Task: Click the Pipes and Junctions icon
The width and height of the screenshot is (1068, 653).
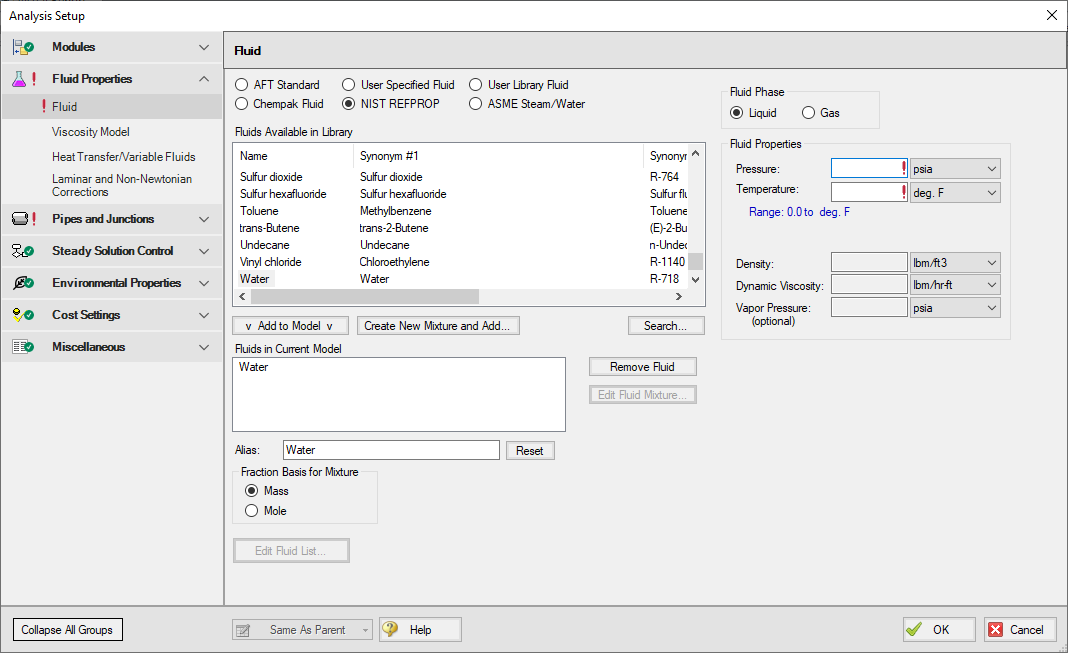Action: click(22, 219)
